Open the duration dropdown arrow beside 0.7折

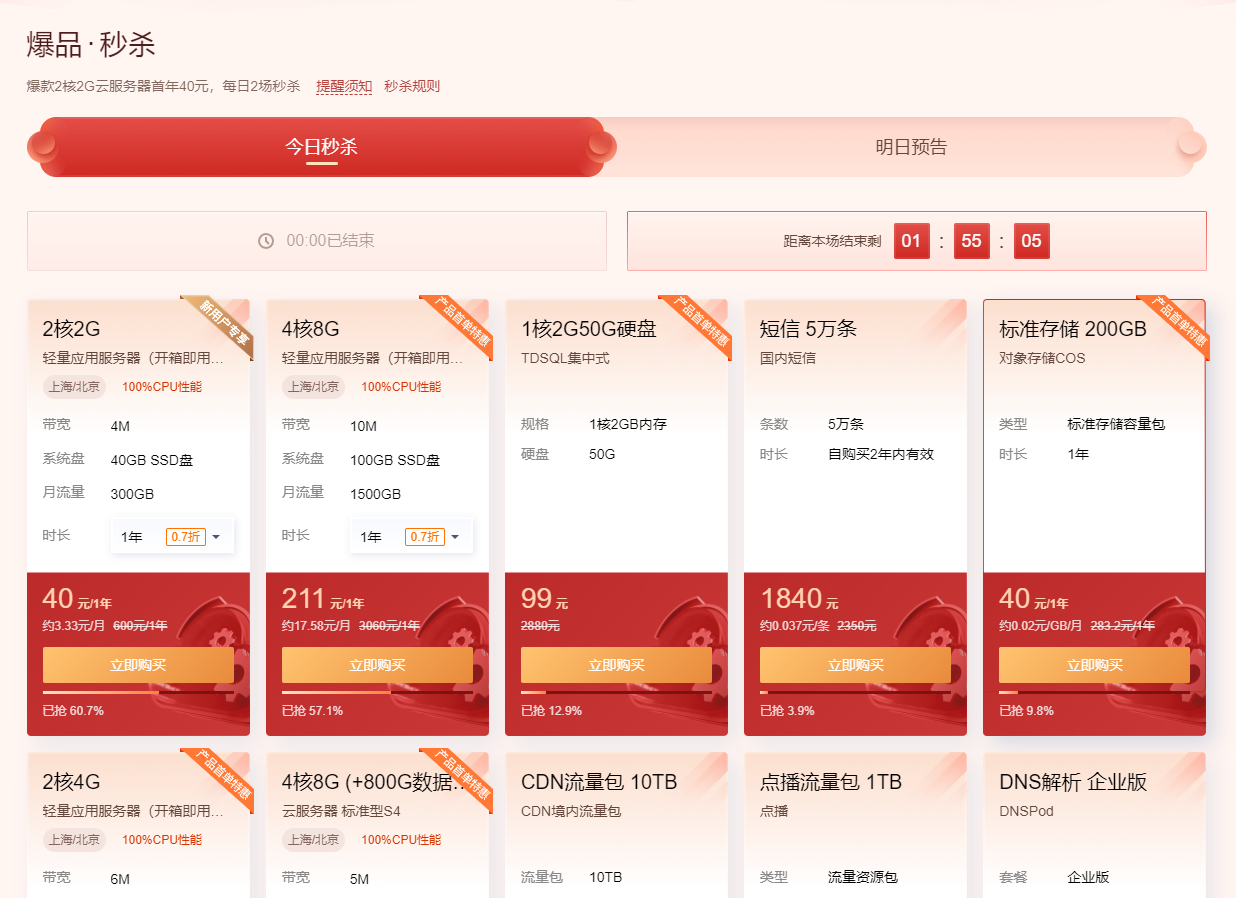pos(216,536)
